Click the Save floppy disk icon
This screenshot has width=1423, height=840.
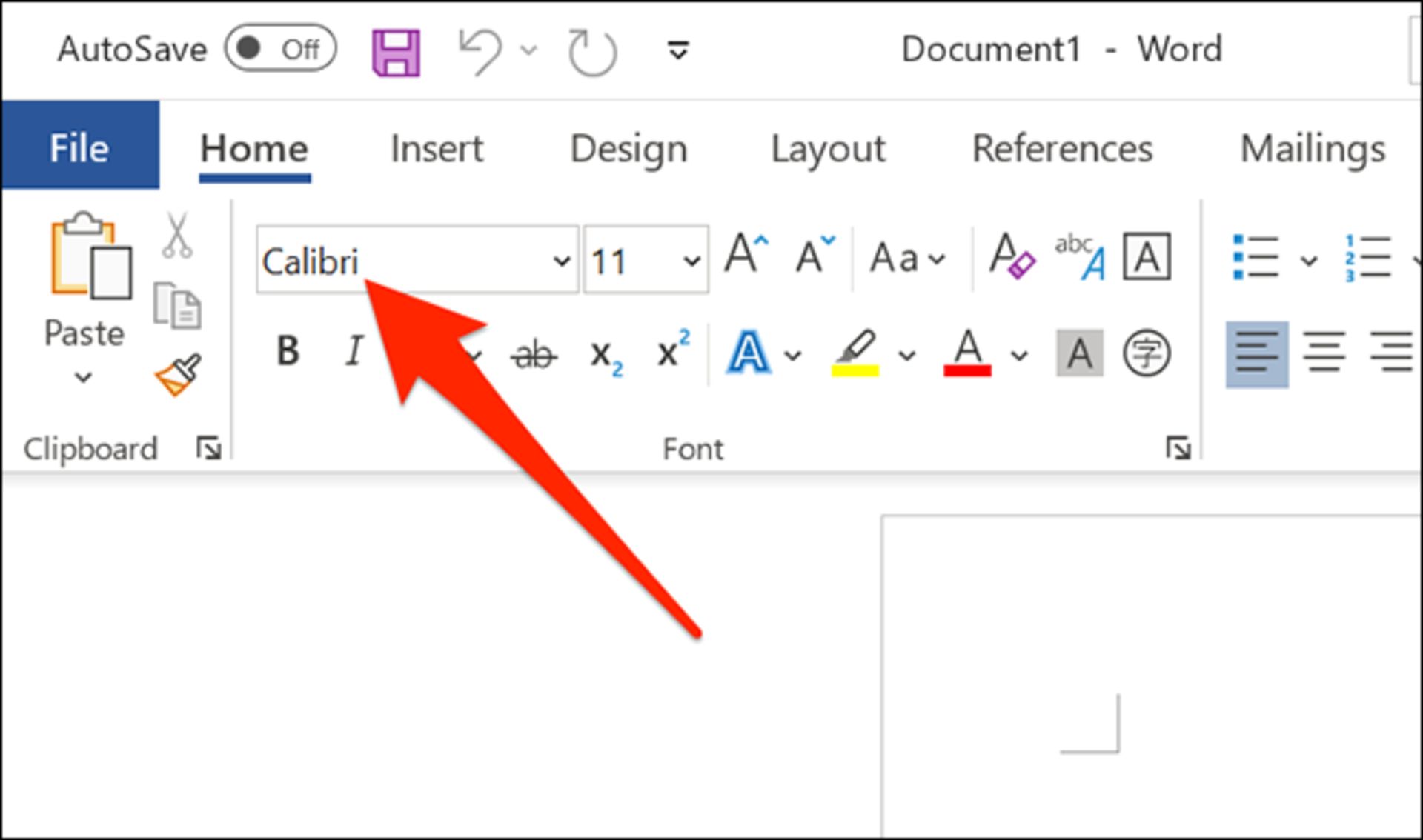click(x=396, y=53)
